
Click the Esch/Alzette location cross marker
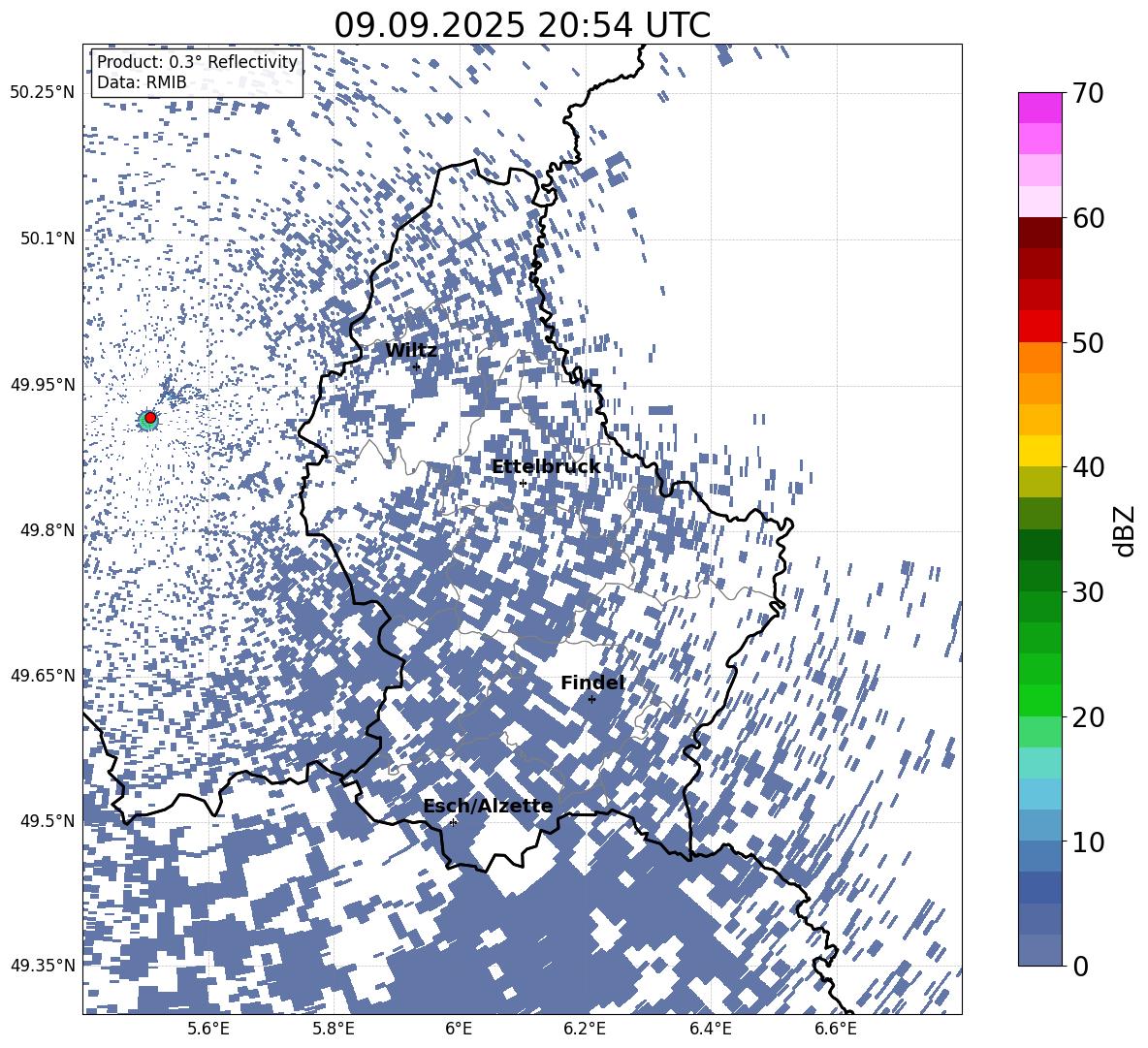(x=453, y=822)
